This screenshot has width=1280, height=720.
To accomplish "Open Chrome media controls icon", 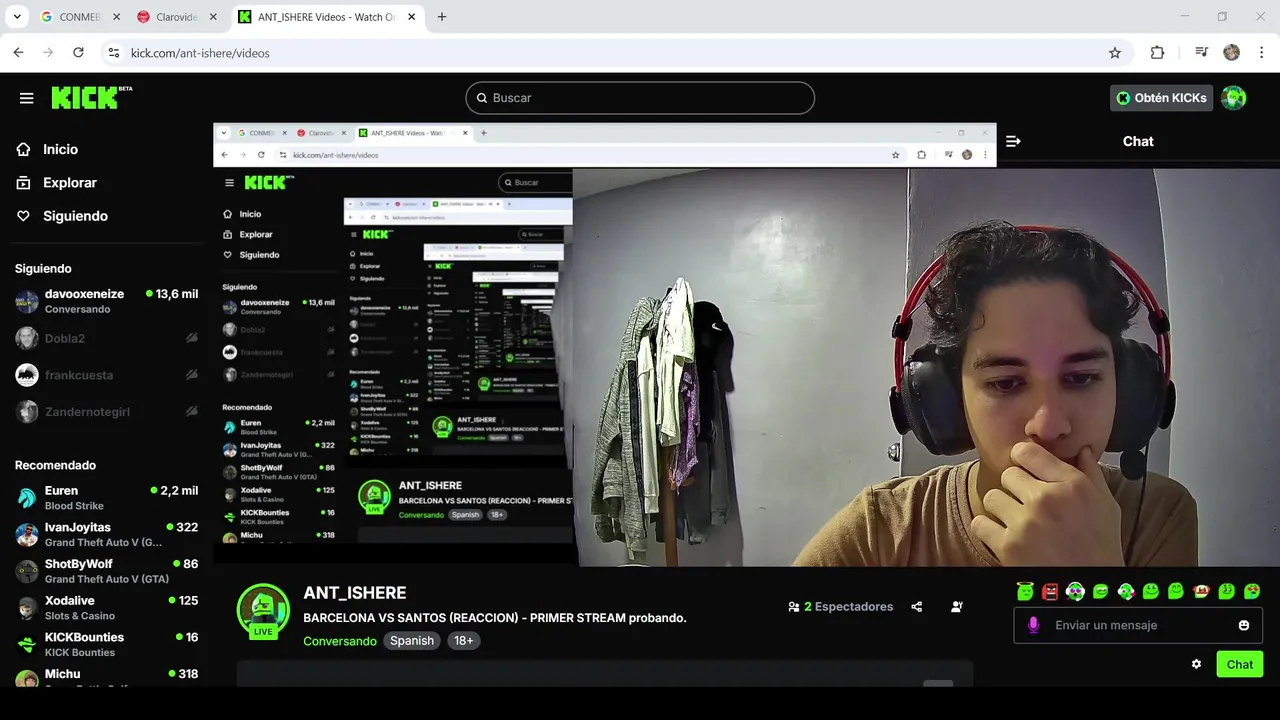I will coord(1201,53).
